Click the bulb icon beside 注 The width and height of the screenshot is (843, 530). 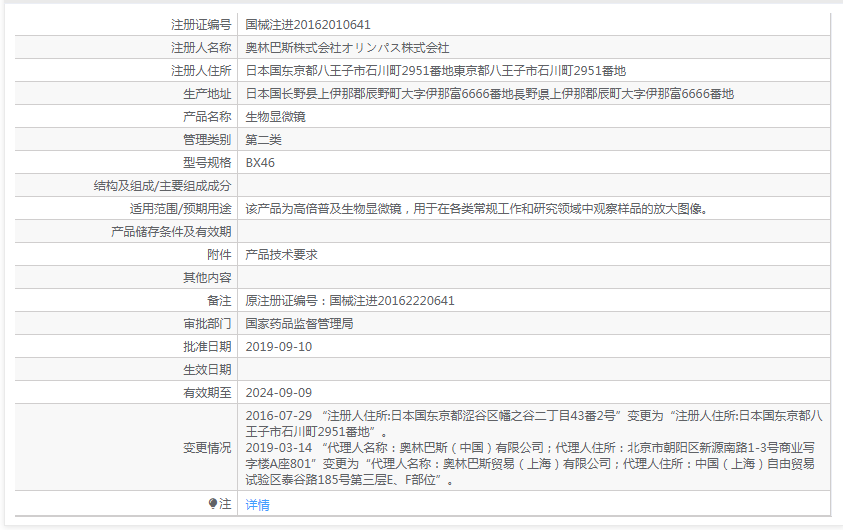point(212,504)
